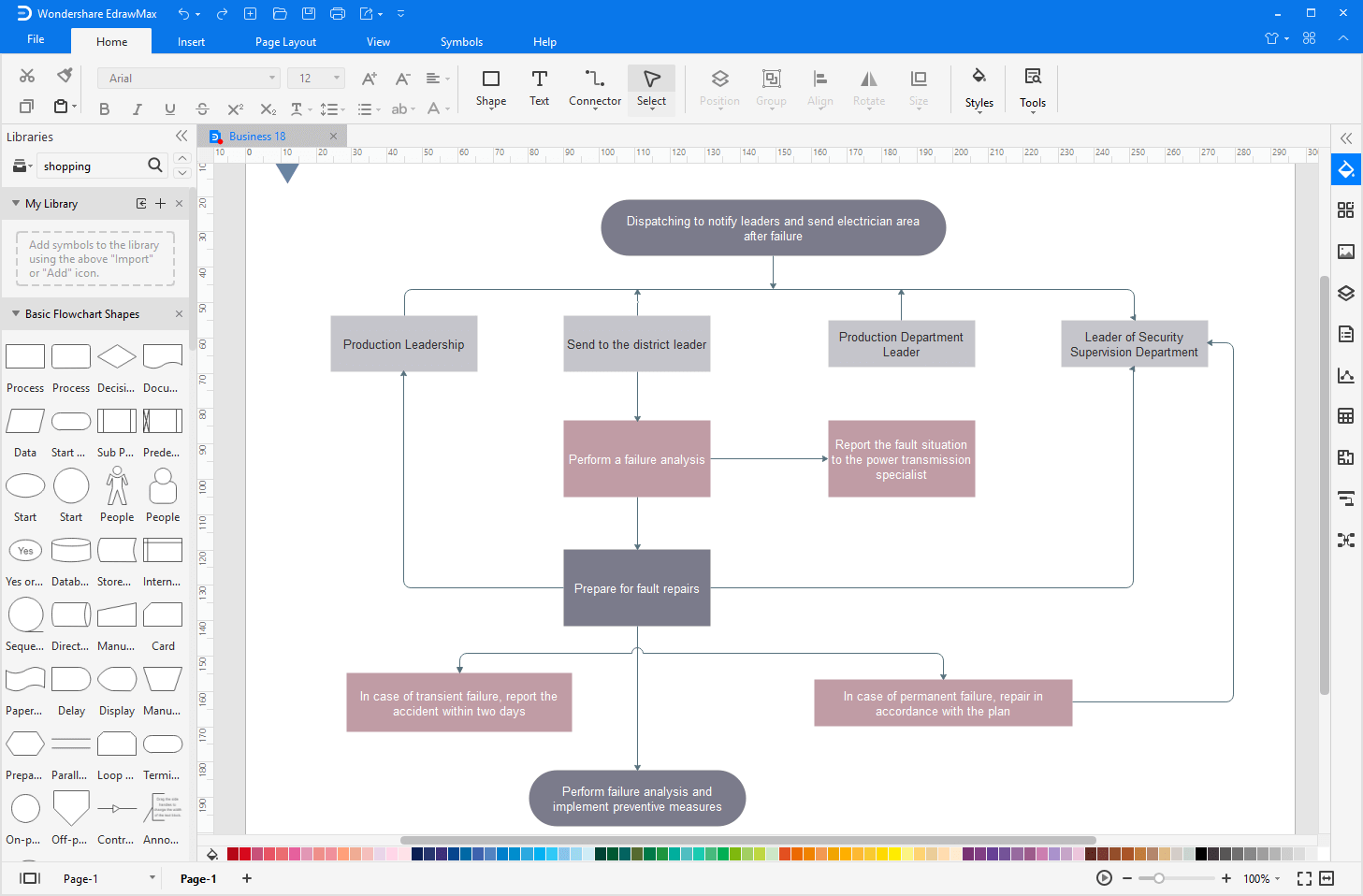Open the Tools menu in the ribbon
This screenshot has width=1363, height=896.
(1032, 89)
